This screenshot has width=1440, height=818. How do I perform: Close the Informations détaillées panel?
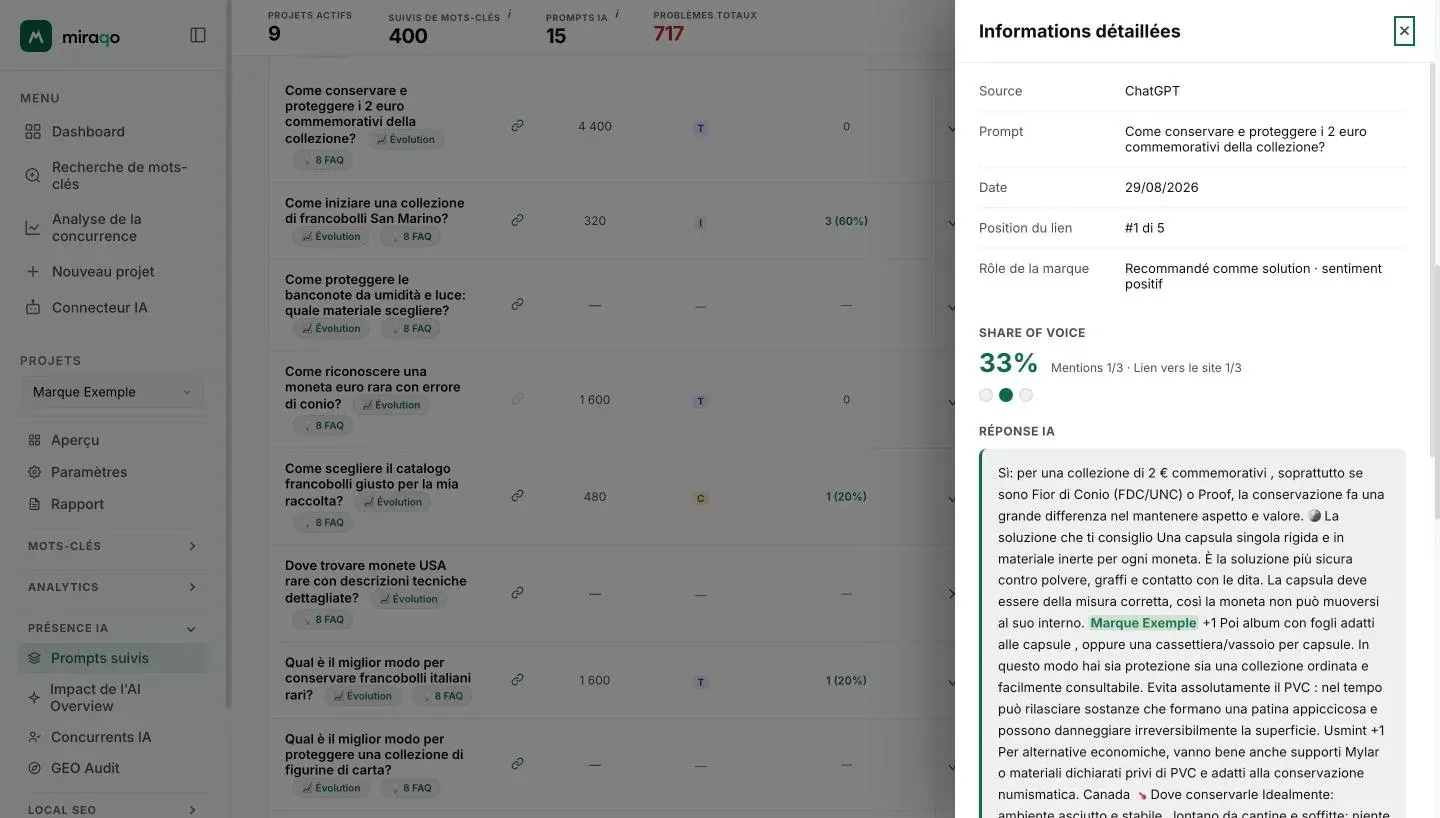[1404, 31]
